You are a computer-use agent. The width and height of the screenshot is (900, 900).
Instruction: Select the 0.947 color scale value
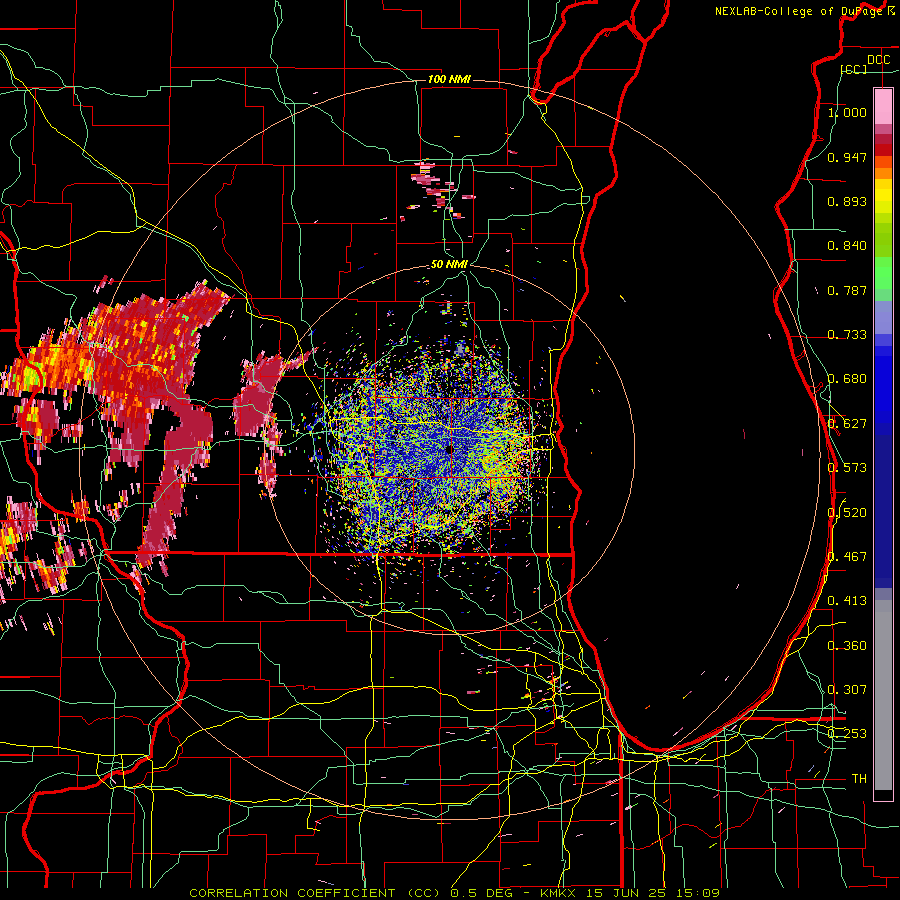pyautogui.click(x=847, y=157)
